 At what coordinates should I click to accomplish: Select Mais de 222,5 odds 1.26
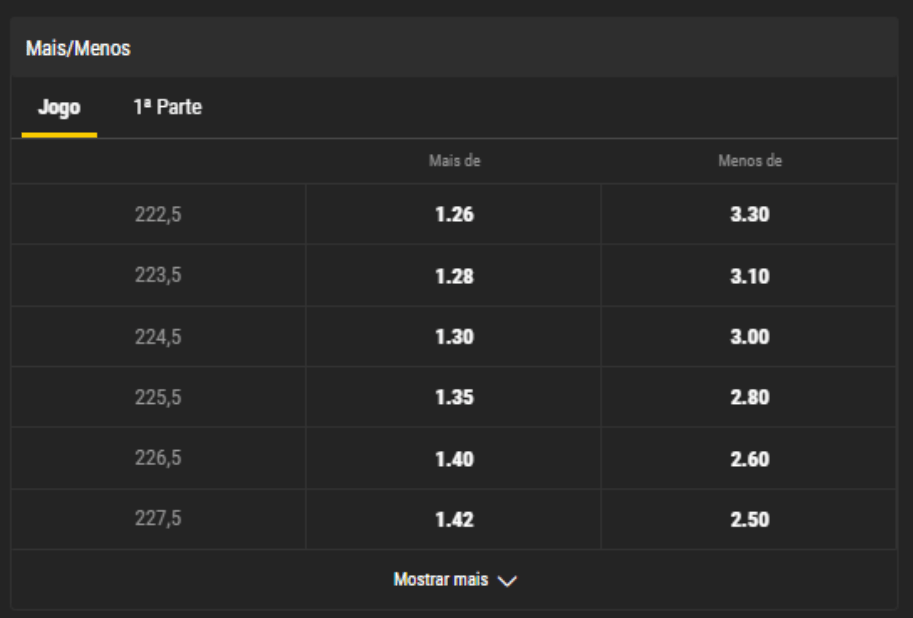(454, 214)
